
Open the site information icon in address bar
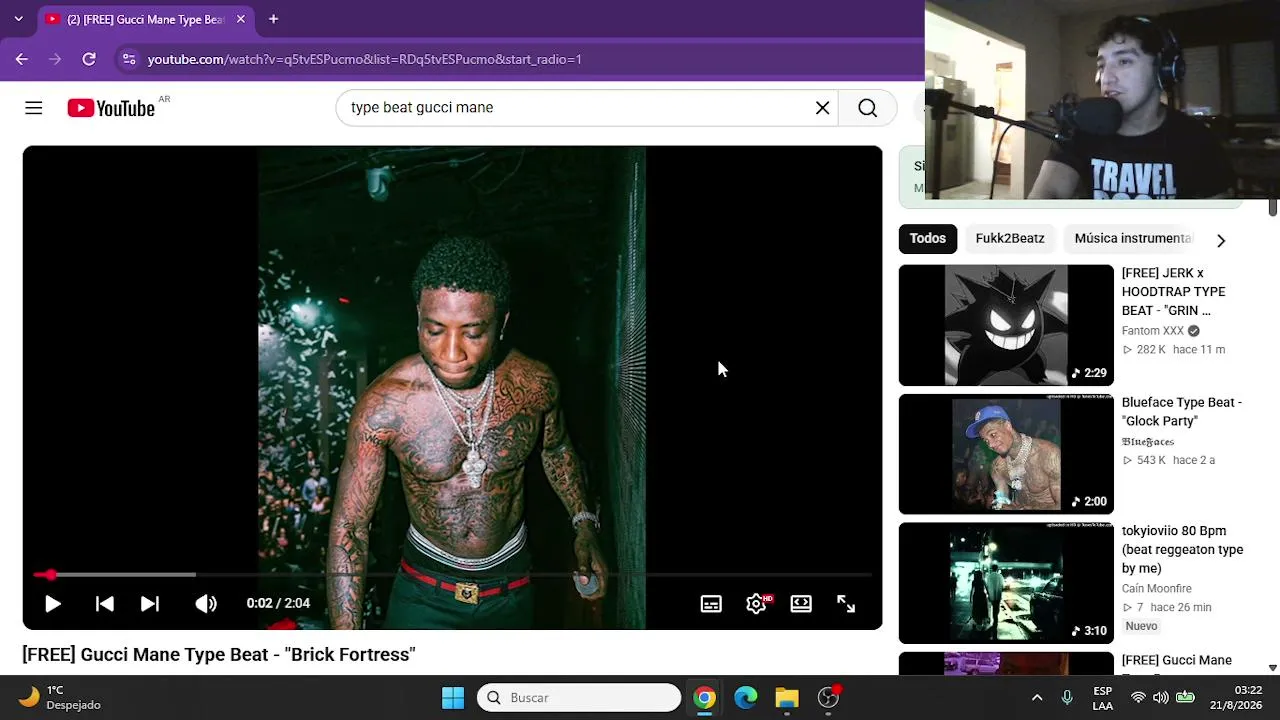click(x=129, y=59)
